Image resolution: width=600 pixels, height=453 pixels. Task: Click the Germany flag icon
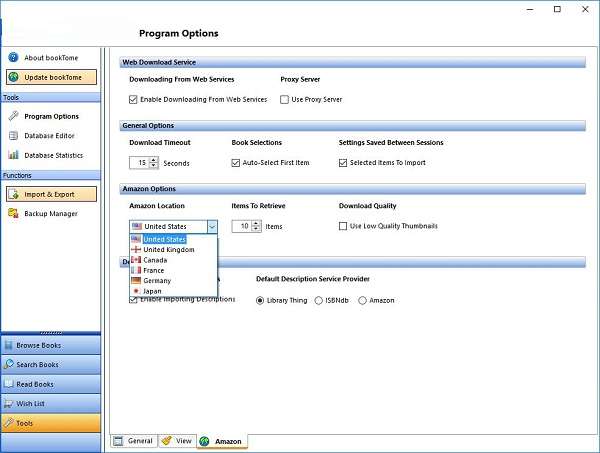click(136, 280)
